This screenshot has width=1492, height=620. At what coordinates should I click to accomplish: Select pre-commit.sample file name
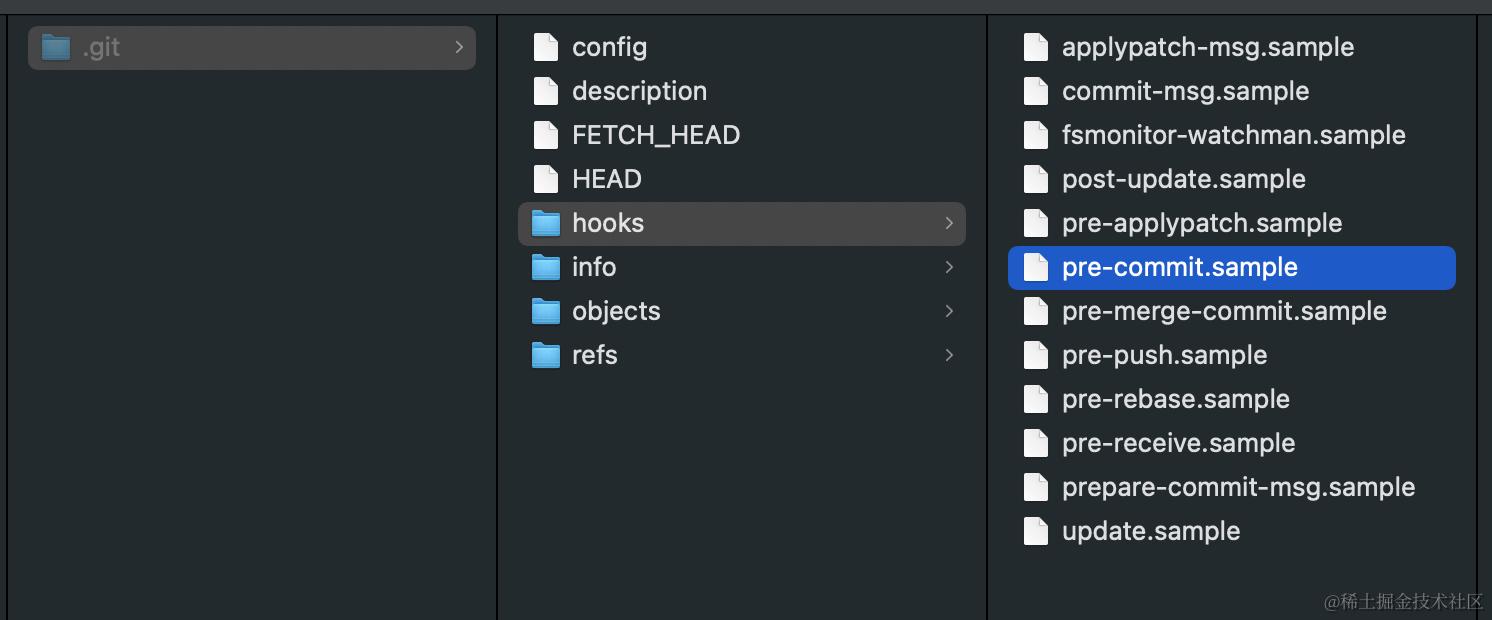click(x=1180, y=267)
